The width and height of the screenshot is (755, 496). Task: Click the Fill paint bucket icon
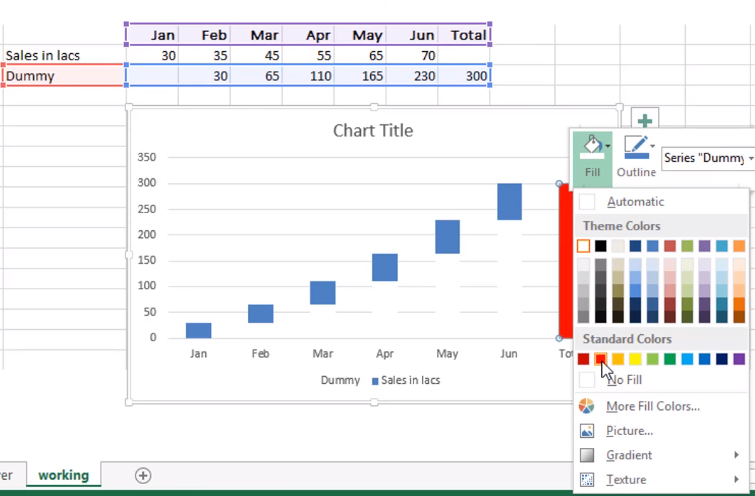click(592, 147)
